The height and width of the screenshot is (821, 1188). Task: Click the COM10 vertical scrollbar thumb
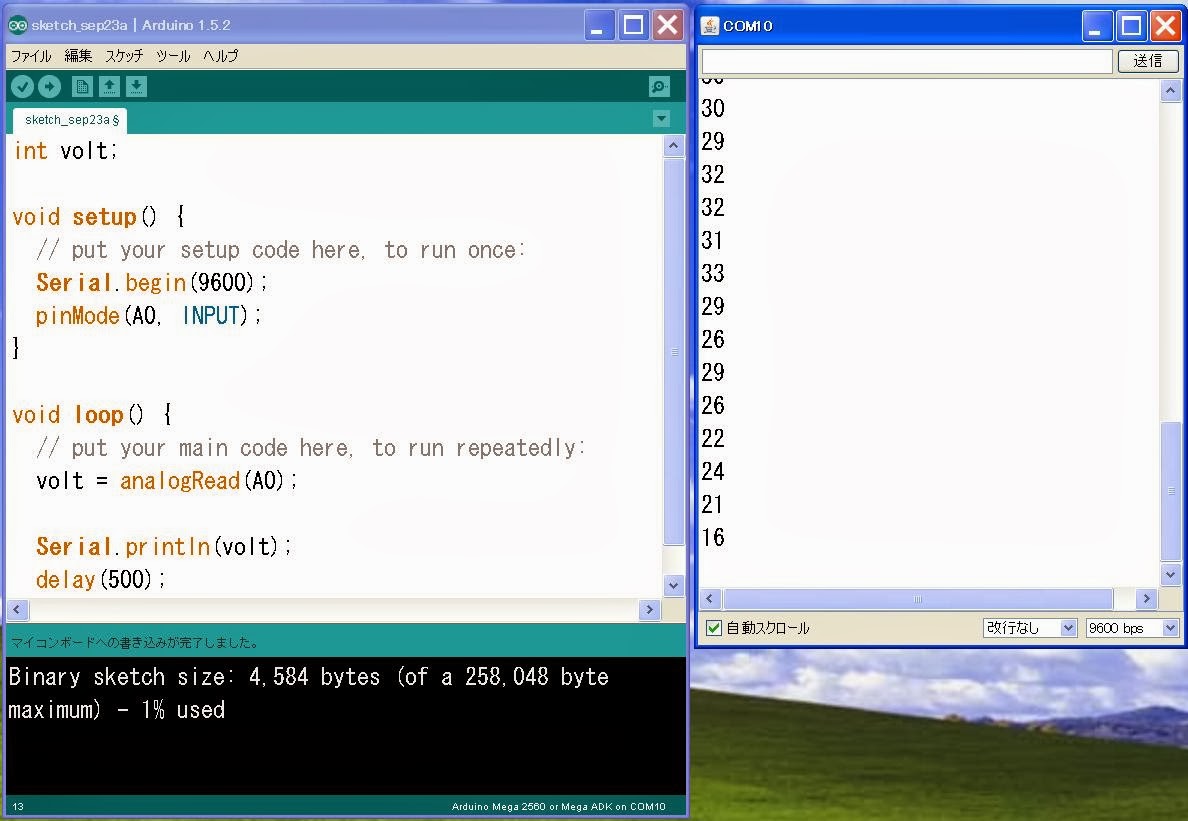(x=1171, y=491)
